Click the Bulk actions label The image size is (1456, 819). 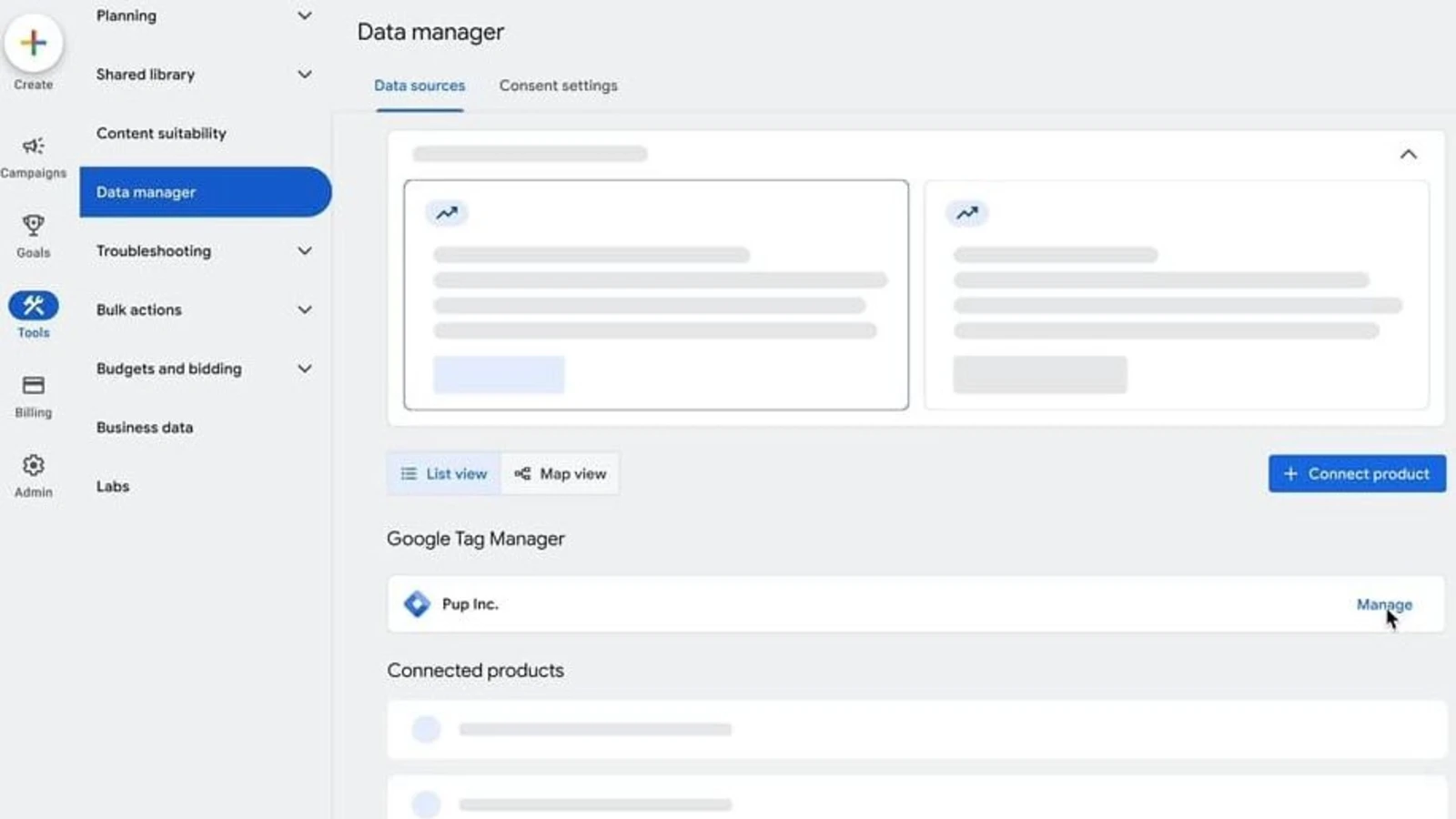[x=139, y=310]
